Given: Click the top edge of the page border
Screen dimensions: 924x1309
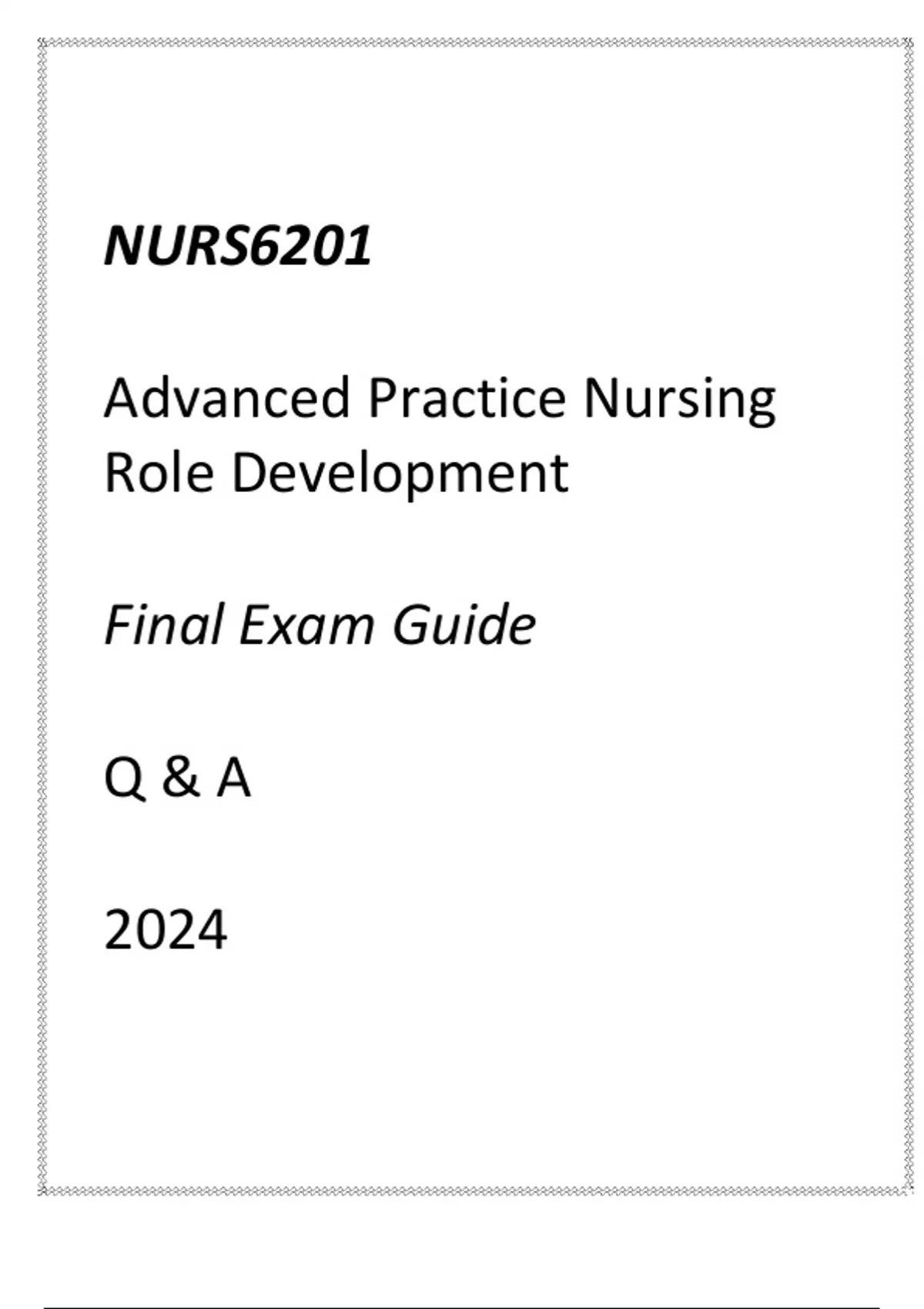Looking at the screenshot, I should pos(474,43).
